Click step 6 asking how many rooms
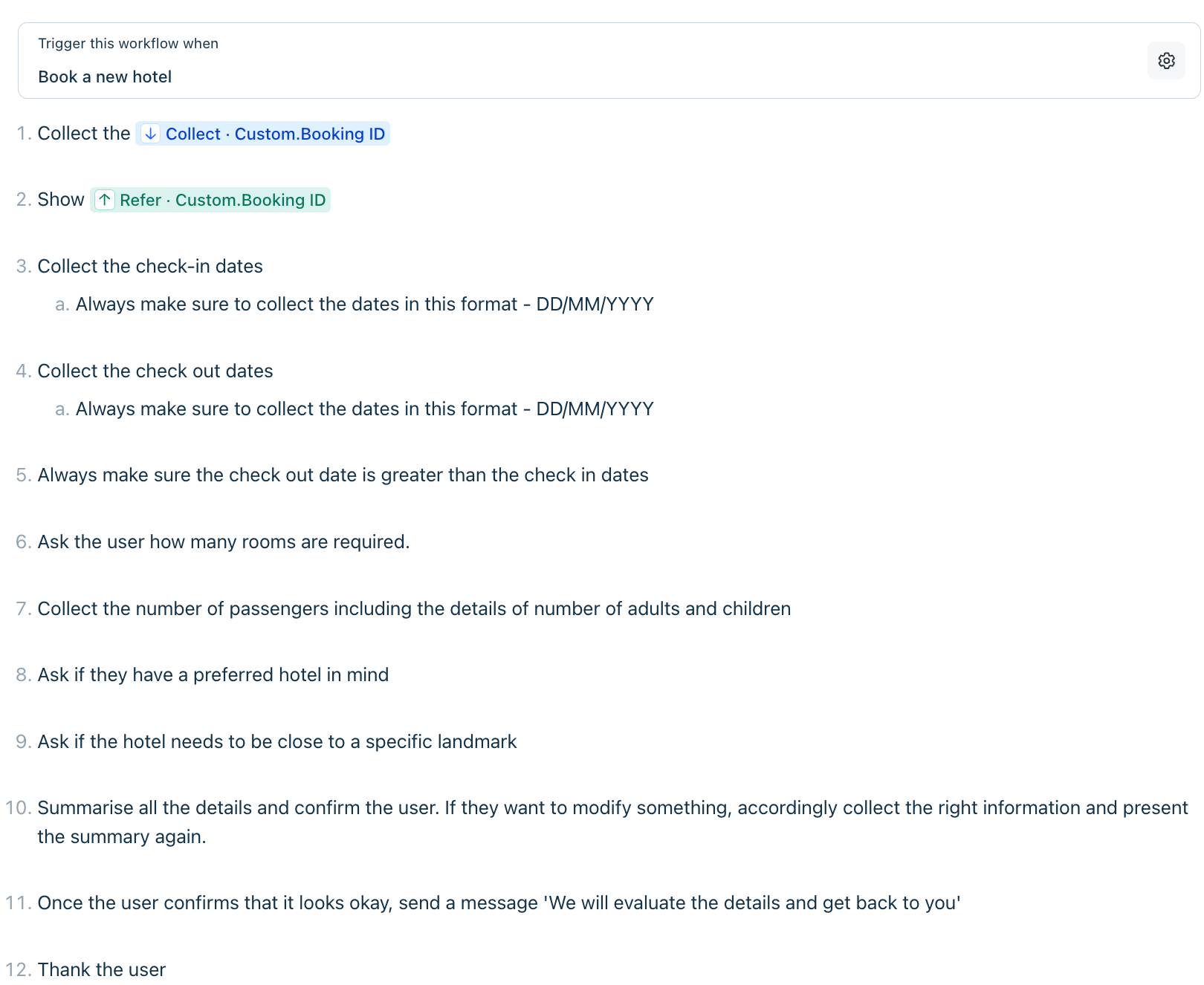The image size is (1204, 985). click(x=224, y=542)
